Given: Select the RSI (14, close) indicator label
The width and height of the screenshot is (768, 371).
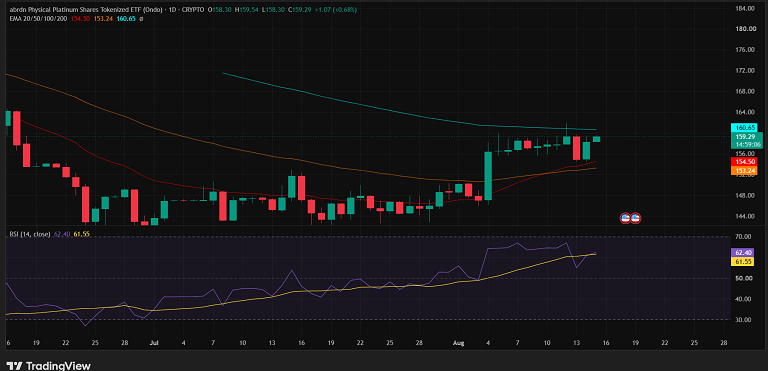Looking at the screenshot, I should [x=30, y=234].
